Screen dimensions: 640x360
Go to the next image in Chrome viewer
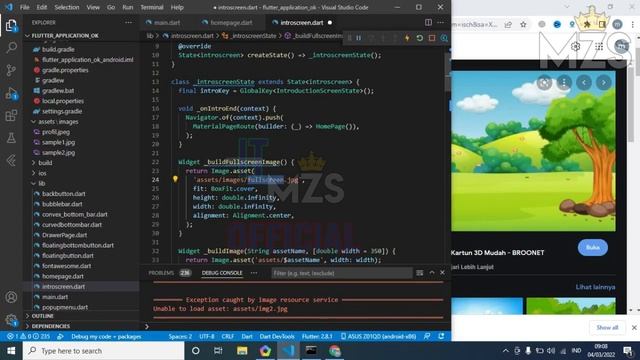(604, 82)
